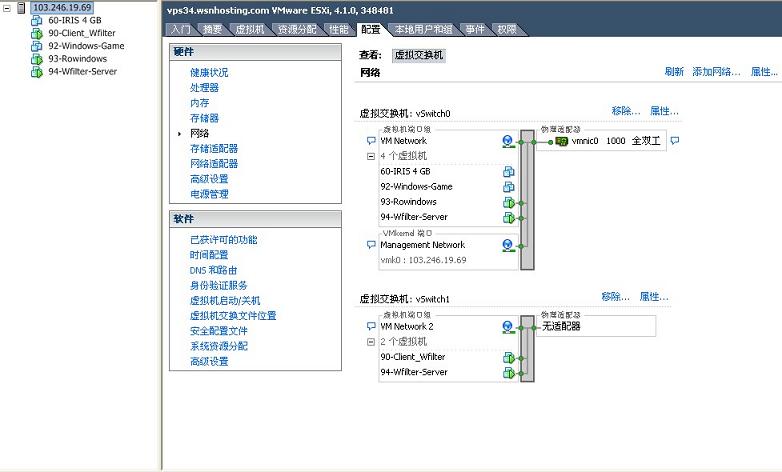Collapse the 4 个虚拟机 list under VM Network
This screenshot has width=782, height=472.
coord(371,156)
